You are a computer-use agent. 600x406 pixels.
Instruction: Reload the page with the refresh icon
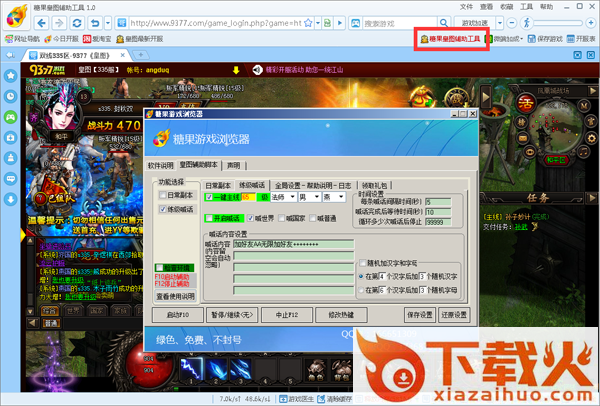click(x=77, y=23)
